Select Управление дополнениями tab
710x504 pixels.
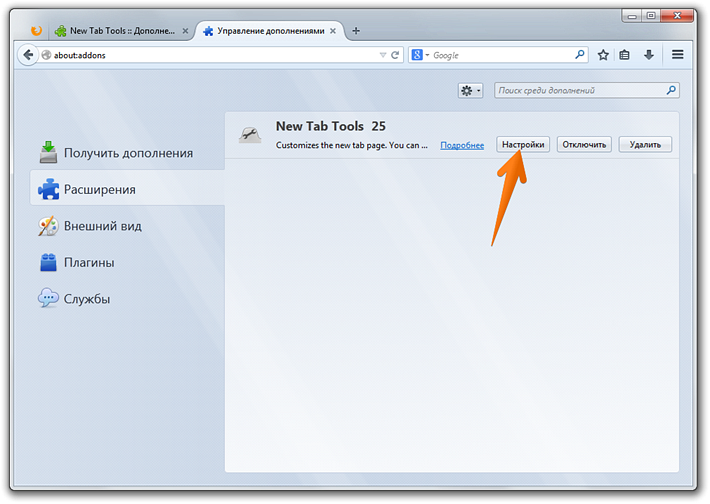pyautogui.click(x=270, y=31)
